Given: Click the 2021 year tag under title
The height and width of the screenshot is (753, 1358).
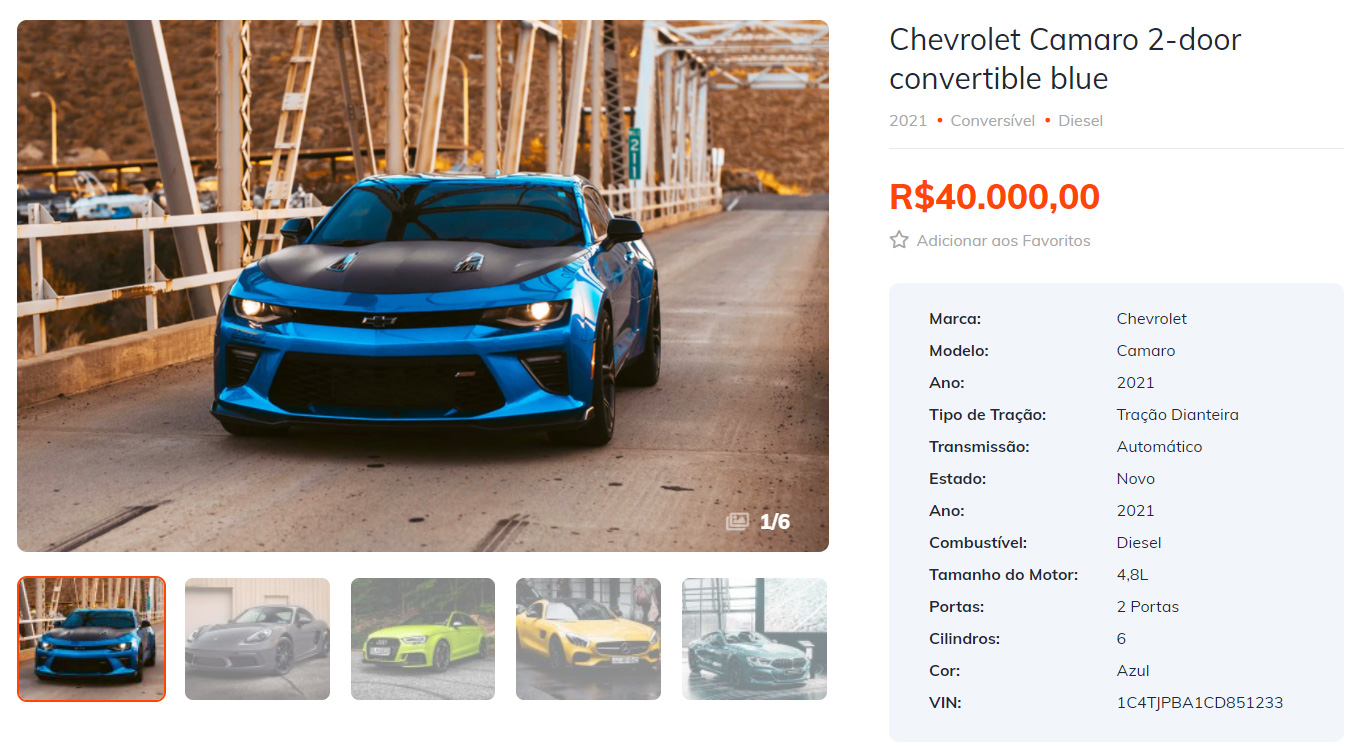Looking at the screenshot, I should (x=908, y=121).
